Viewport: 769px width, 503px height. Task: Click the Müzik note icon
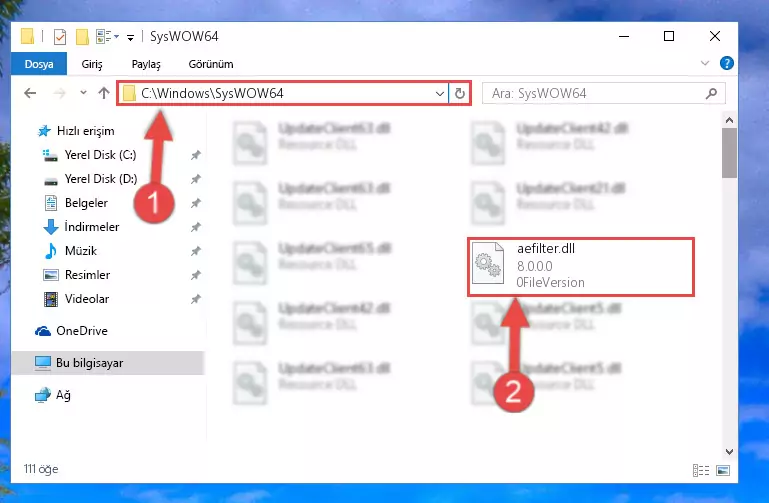click(51, 251)
